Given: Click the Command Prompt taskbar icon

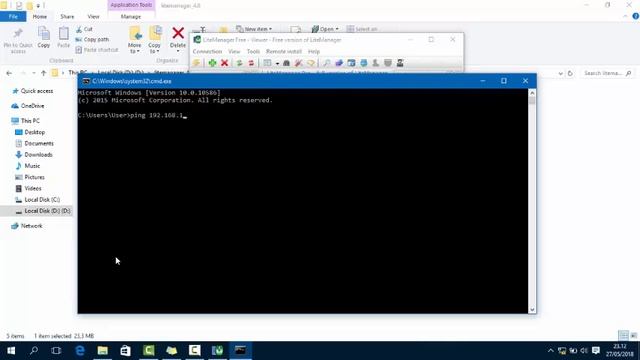Looking at the screenshot, I should click(x=240, y=351).
